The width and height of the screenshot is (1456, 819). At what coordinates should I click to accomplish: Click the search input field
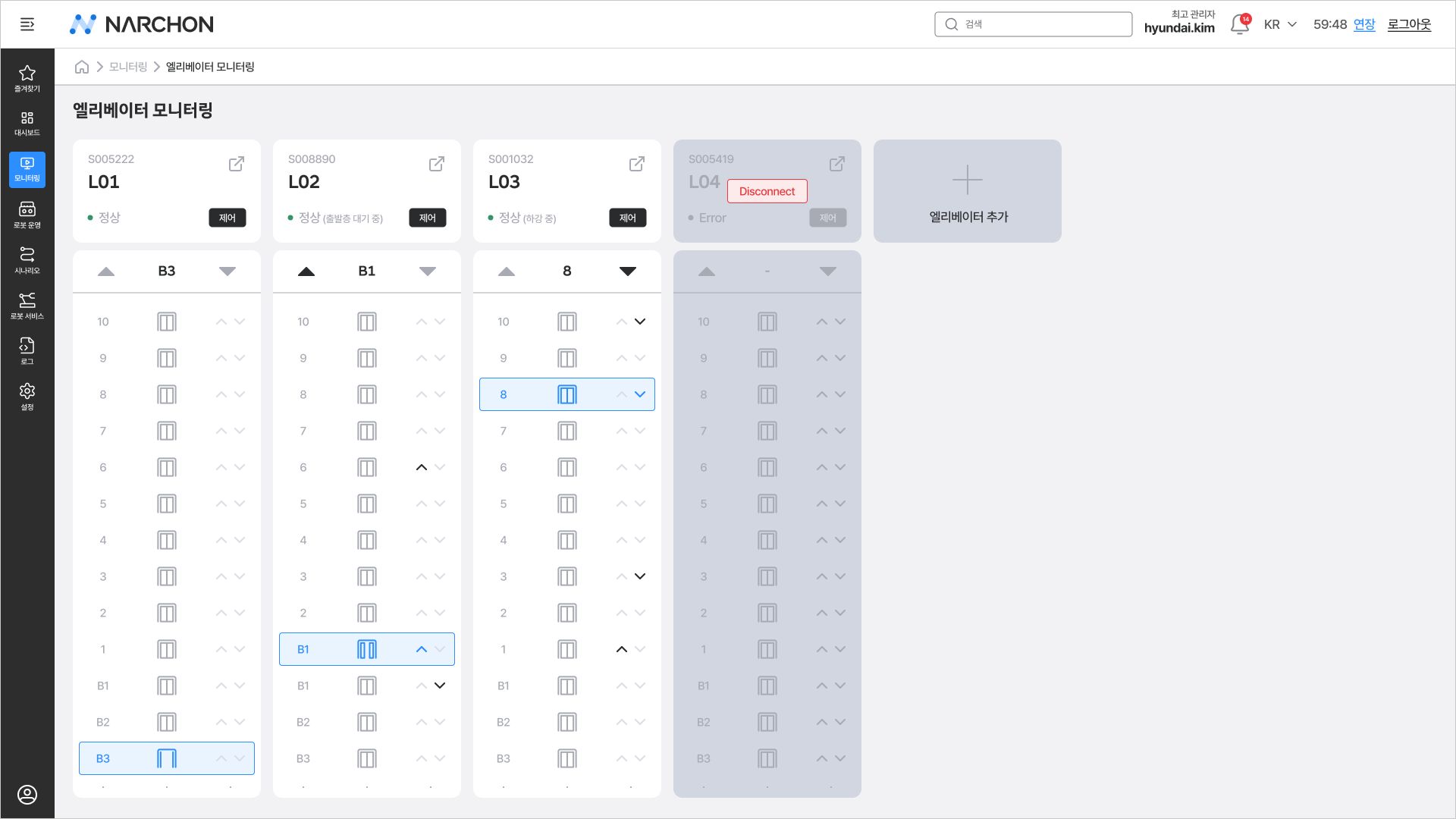click(x=1033, y=24)
